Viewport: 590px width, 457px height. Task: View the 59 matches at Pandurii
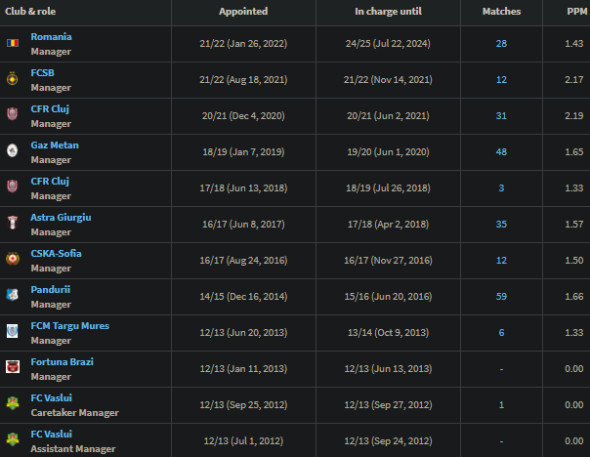(501, 296)
